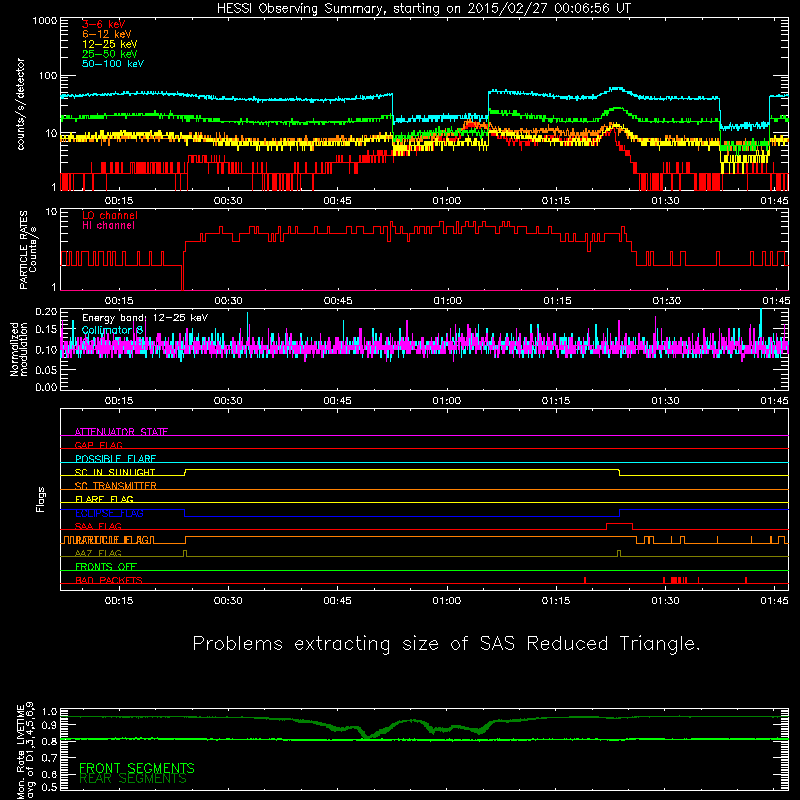Select the HI channel legend text
This screenshot has width=800, height=800.
coord(109,226)
